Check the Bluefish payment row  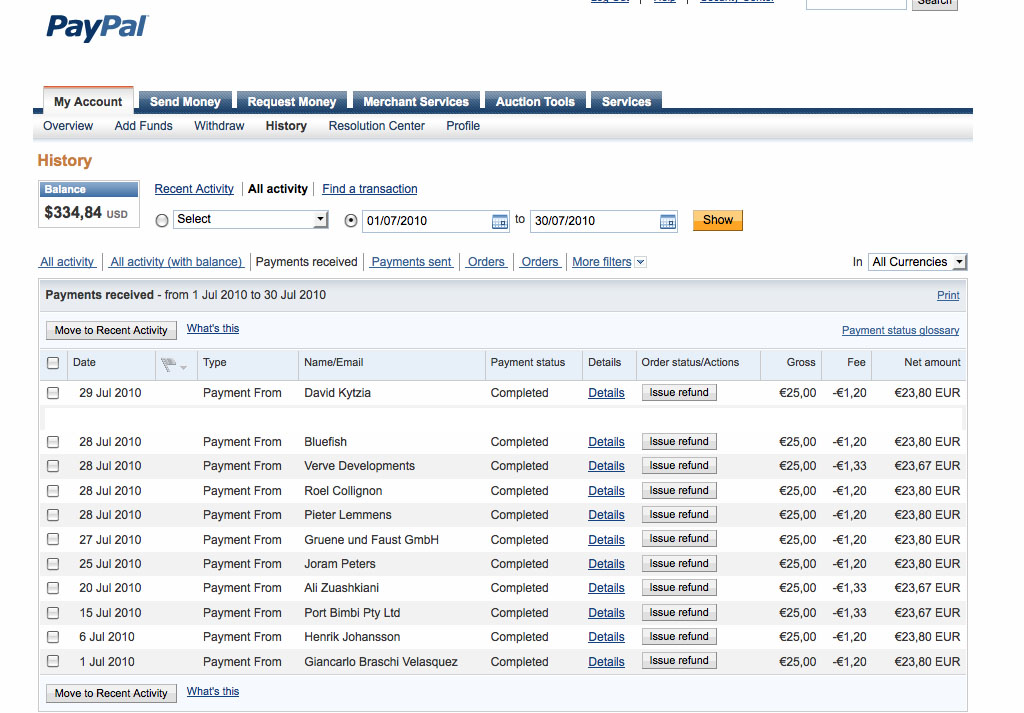[x=53, y=442]
